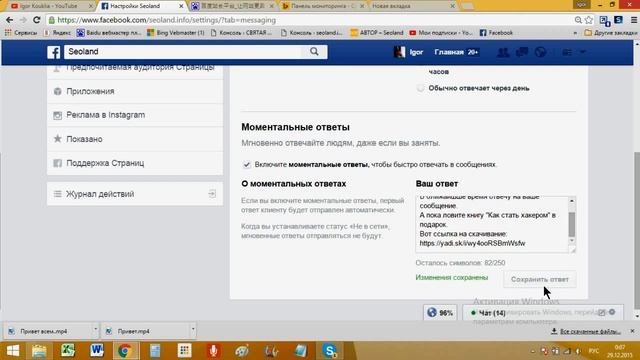Open Excel from taskbar
This screenshot has height=360, width=640.
click(x=68, y=351)
